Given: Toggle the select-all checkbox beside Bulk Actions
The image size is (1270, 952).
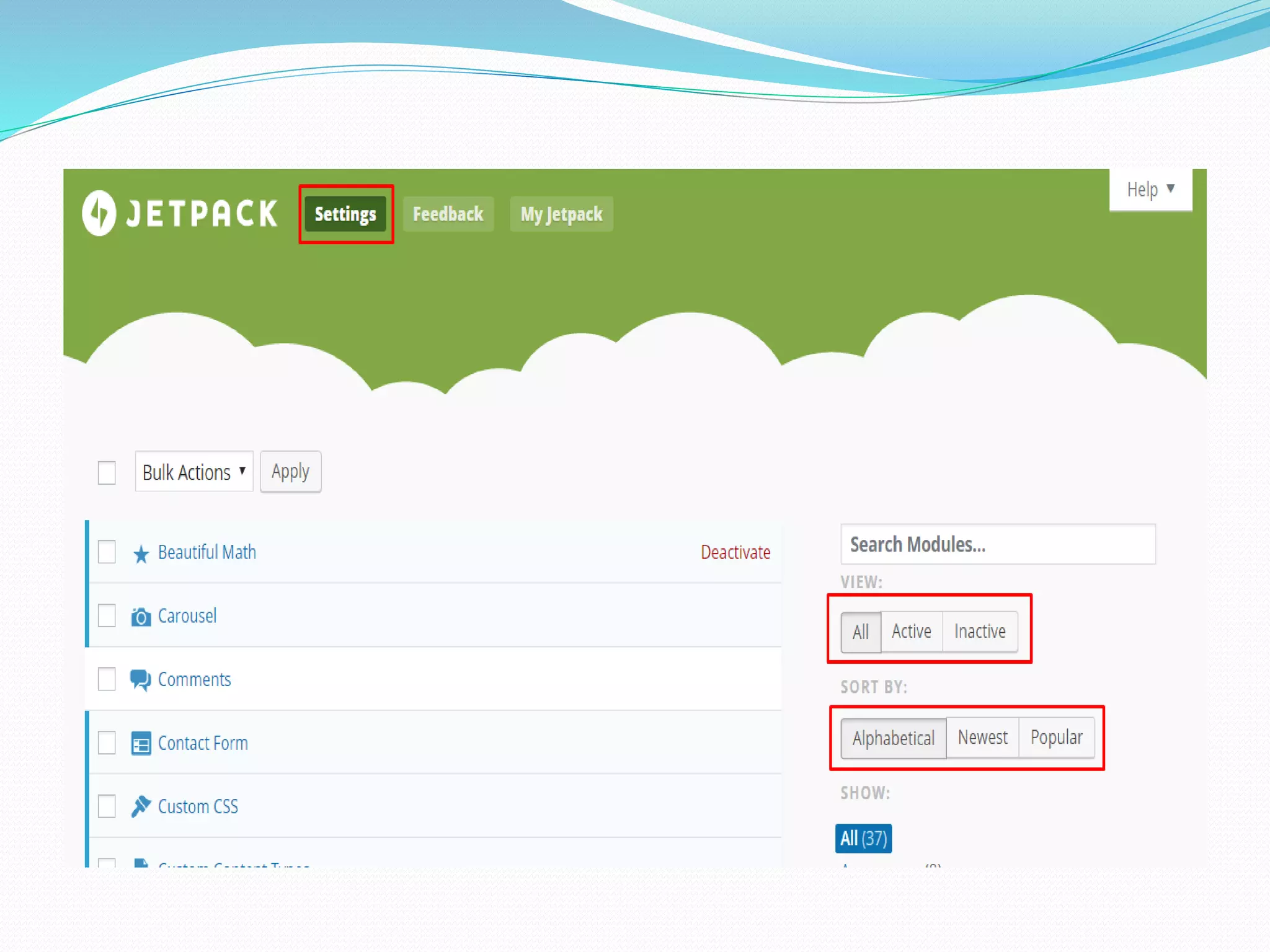Looking at the screenshot, I should click(107, 473).
